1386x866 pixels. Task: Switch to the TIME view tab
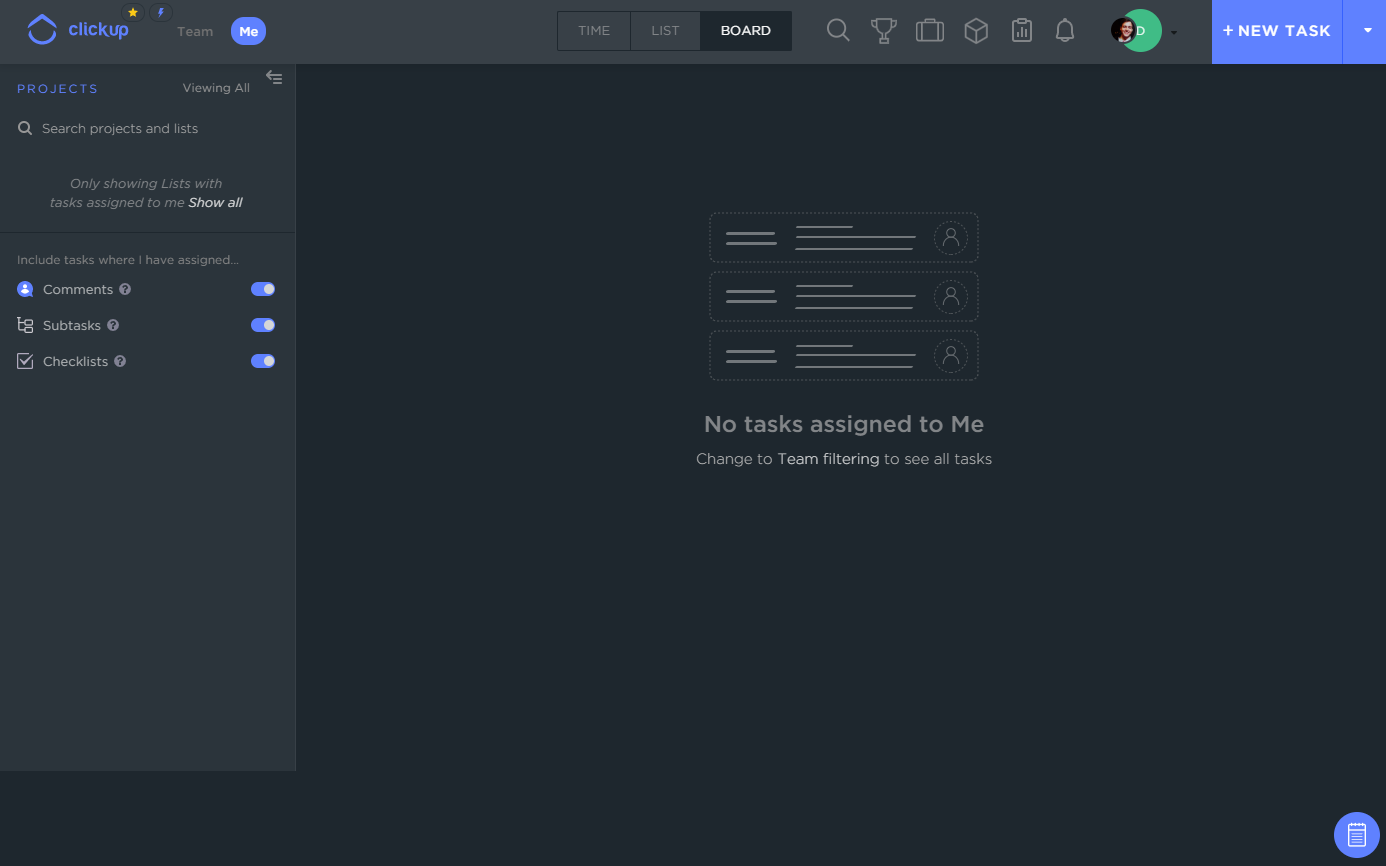tap(594, 31)
